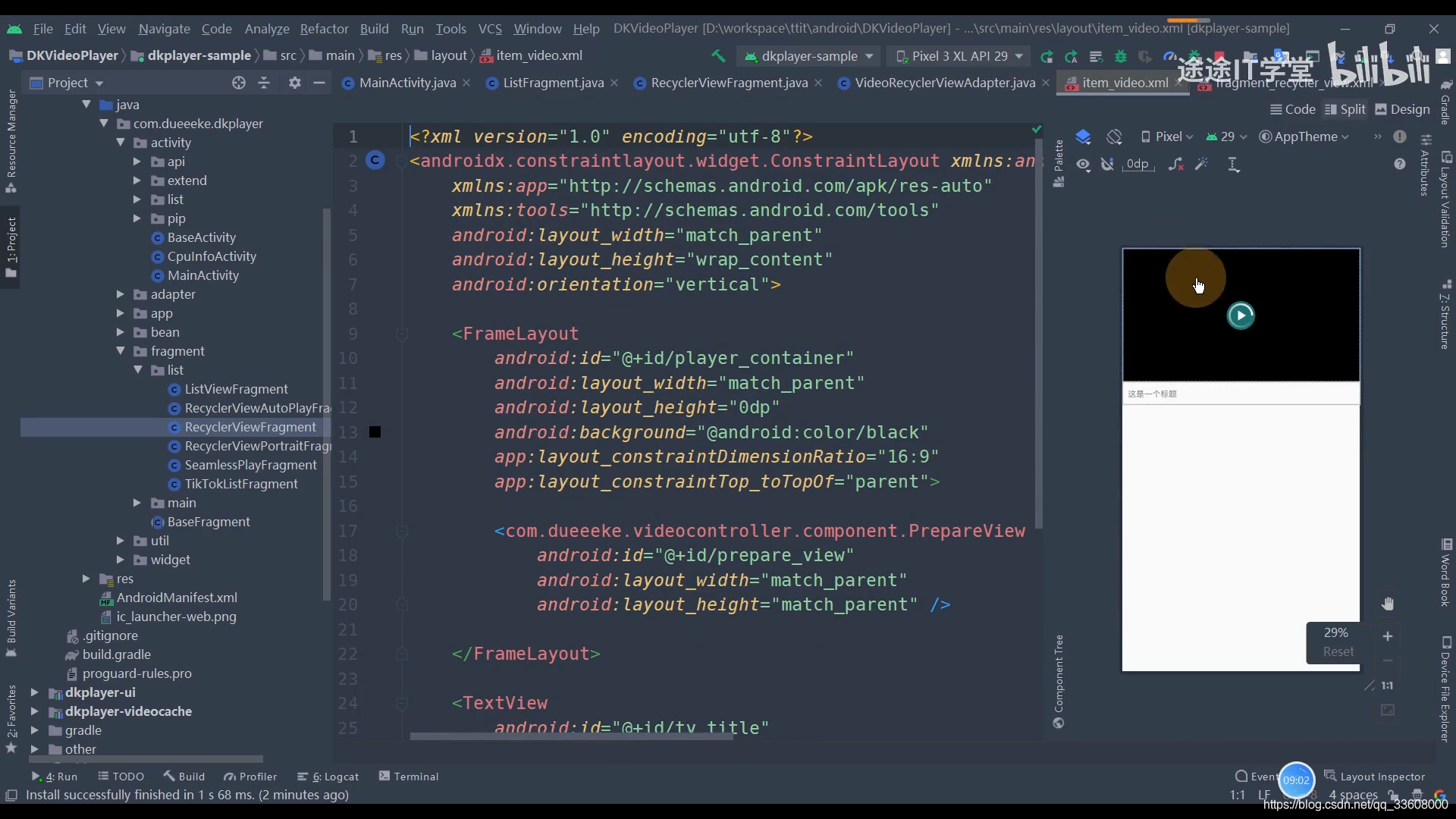Open the Layout Inspector
Image resolution: width=1456 pixels, height=819 pixels.
1374,777
